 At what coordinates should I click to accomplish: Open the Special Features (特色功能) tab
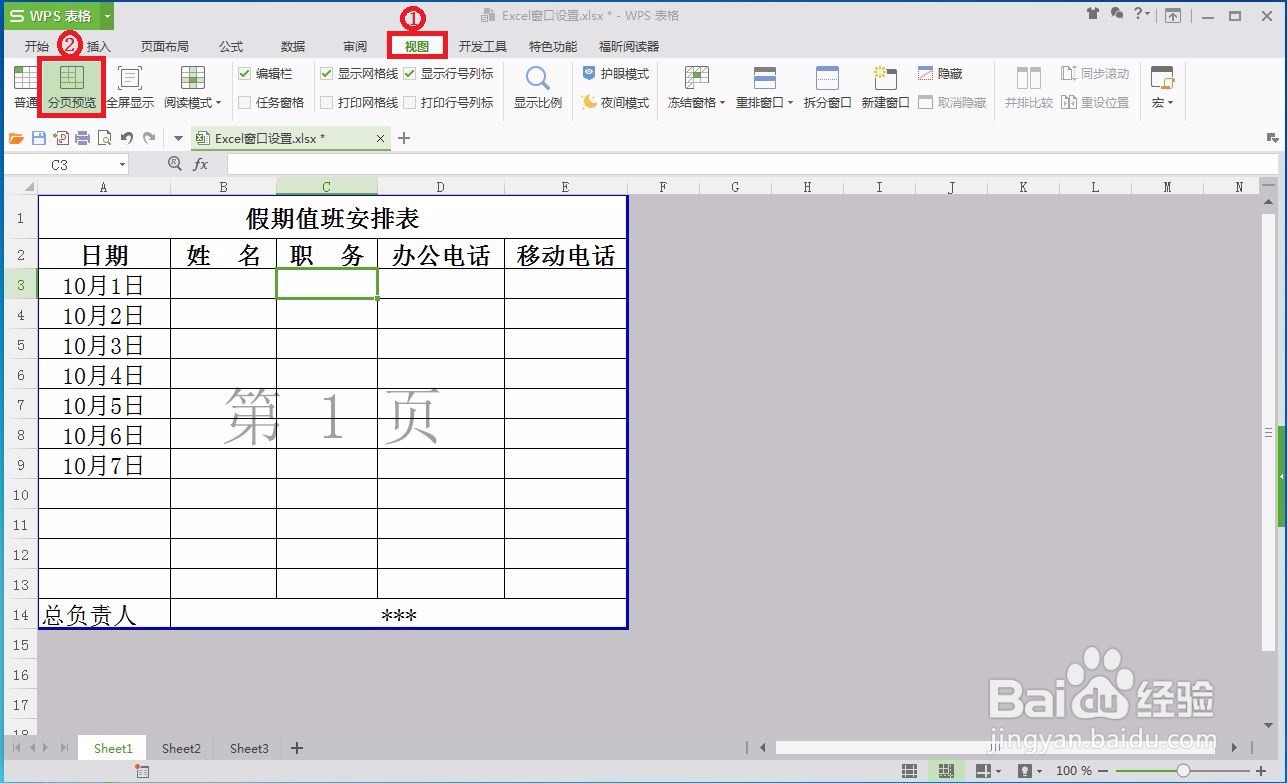pos(553,47)
